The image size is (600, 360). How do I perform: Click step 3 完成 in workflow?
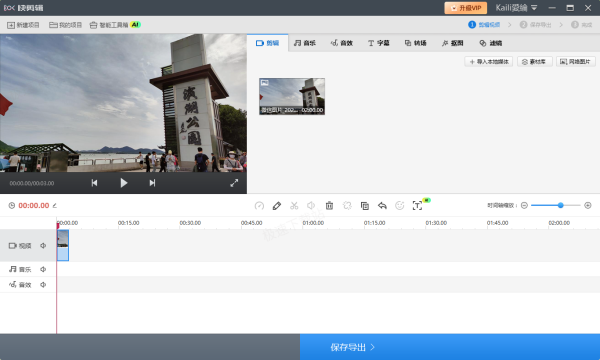(582, 24)
